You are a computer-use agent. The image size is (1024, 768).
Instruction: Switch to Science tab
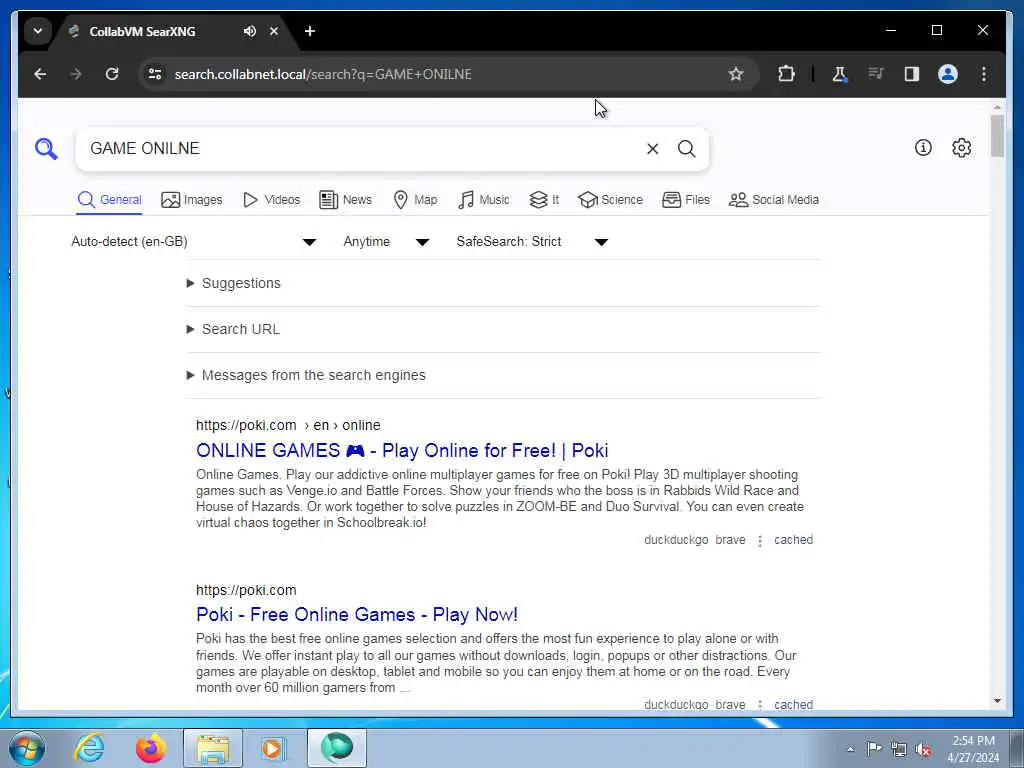(x=611, y=200)
